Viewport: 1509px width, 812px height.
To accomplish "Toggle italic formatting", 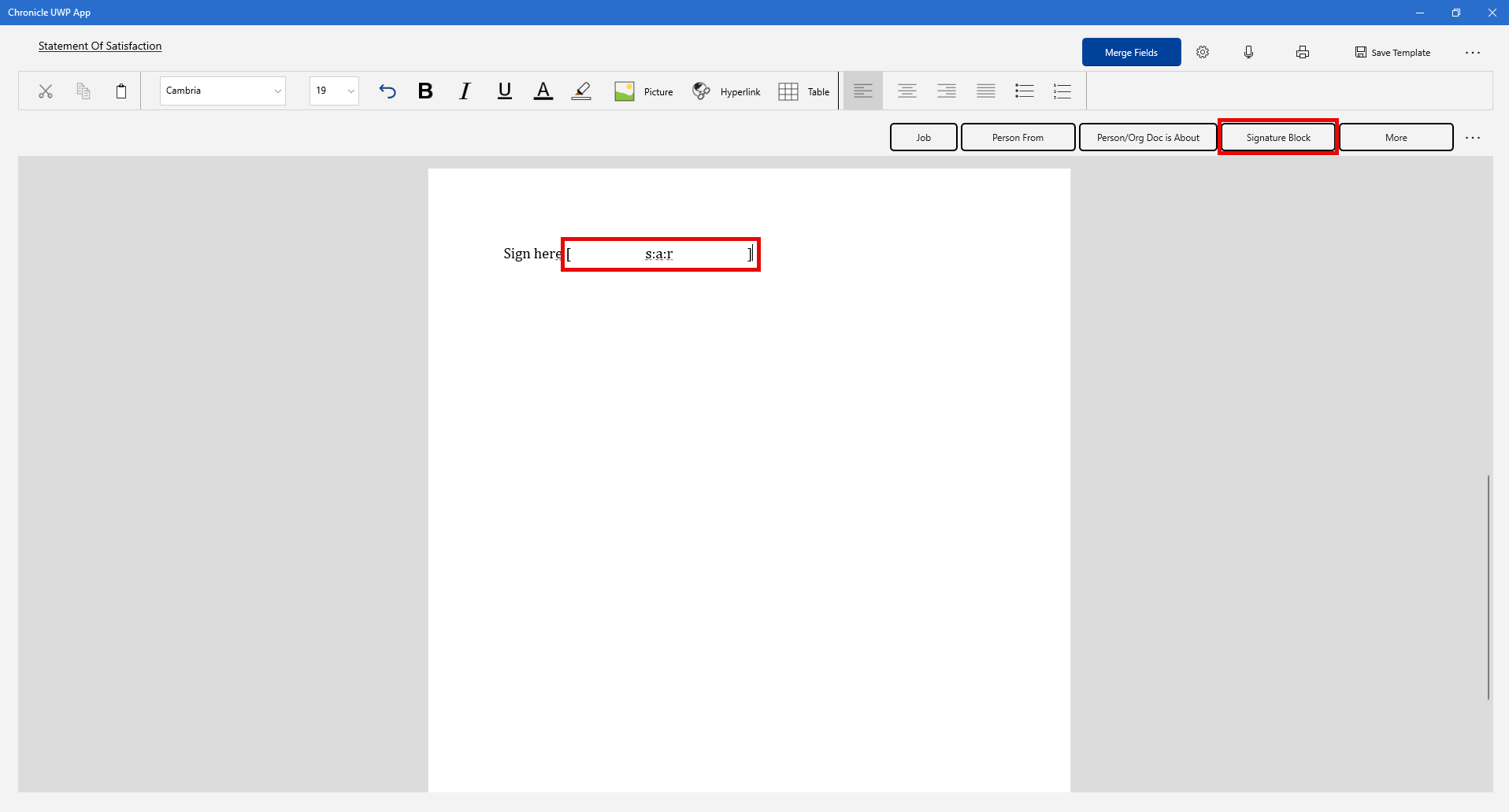I will coord(465,91).
